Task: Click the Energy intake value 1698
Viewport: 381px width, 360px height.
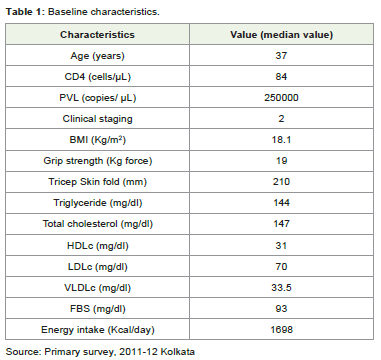Action: pyautogui.click(x=281, y=330)
